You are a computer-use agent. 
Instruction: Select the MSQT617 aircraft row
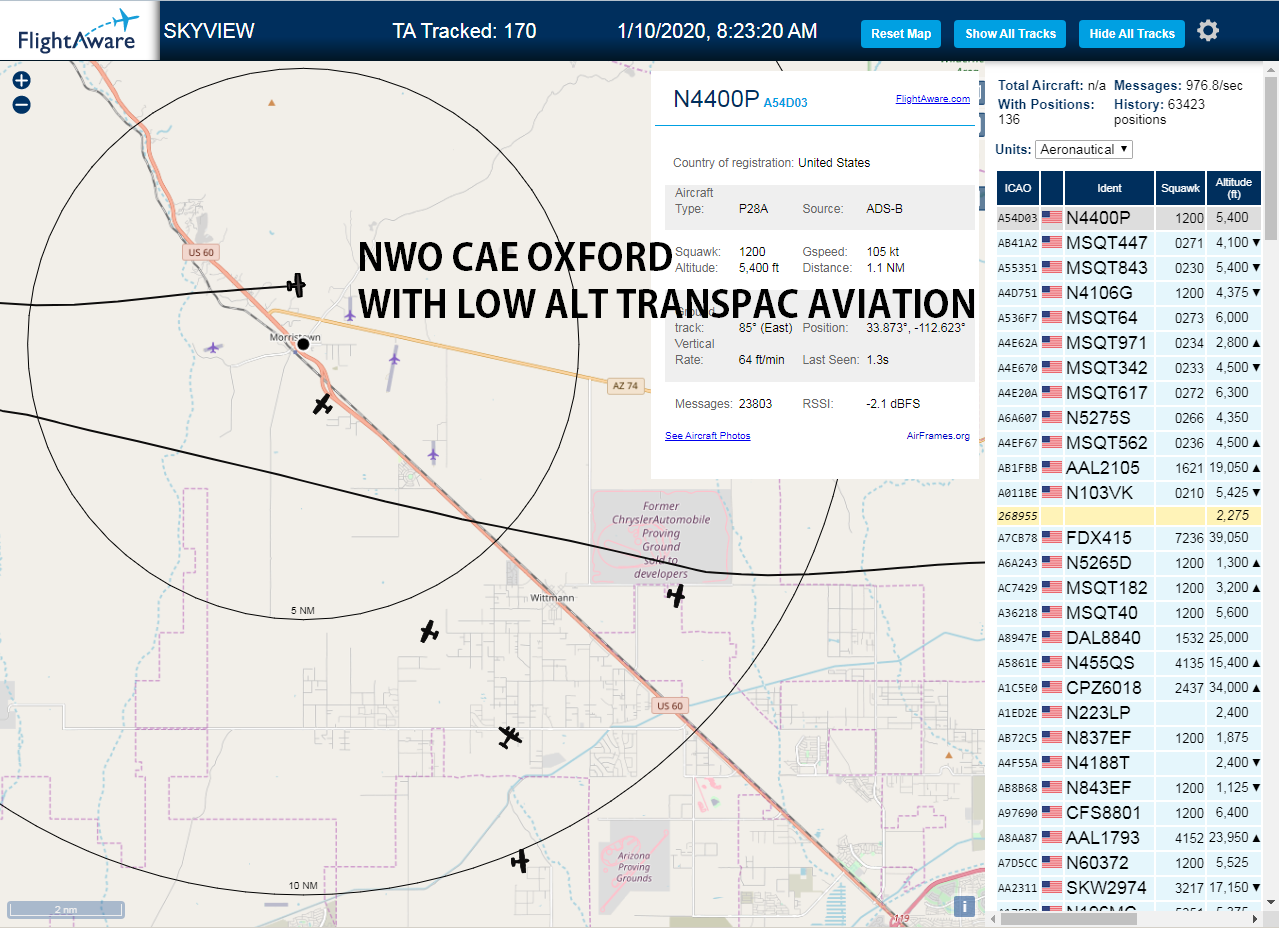[x=1129, y=392]
